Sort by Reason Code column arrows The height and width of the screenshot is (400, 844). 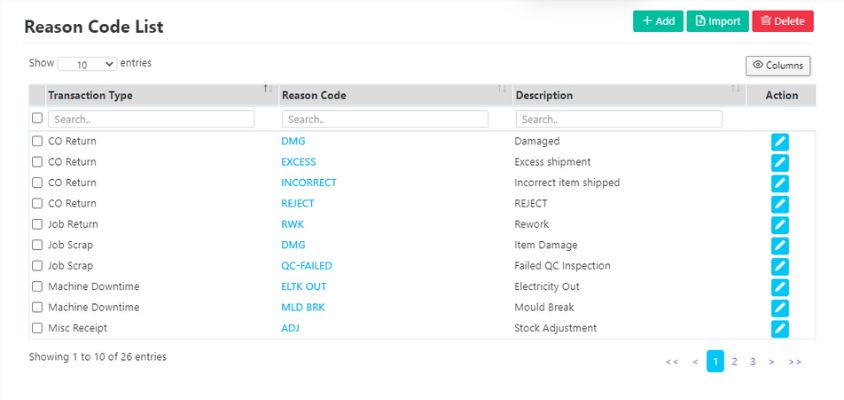502,88
